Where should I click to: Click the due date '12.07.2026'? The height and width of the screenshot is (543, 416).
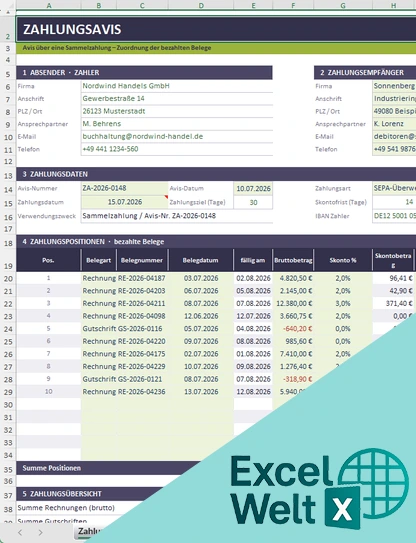253,316
